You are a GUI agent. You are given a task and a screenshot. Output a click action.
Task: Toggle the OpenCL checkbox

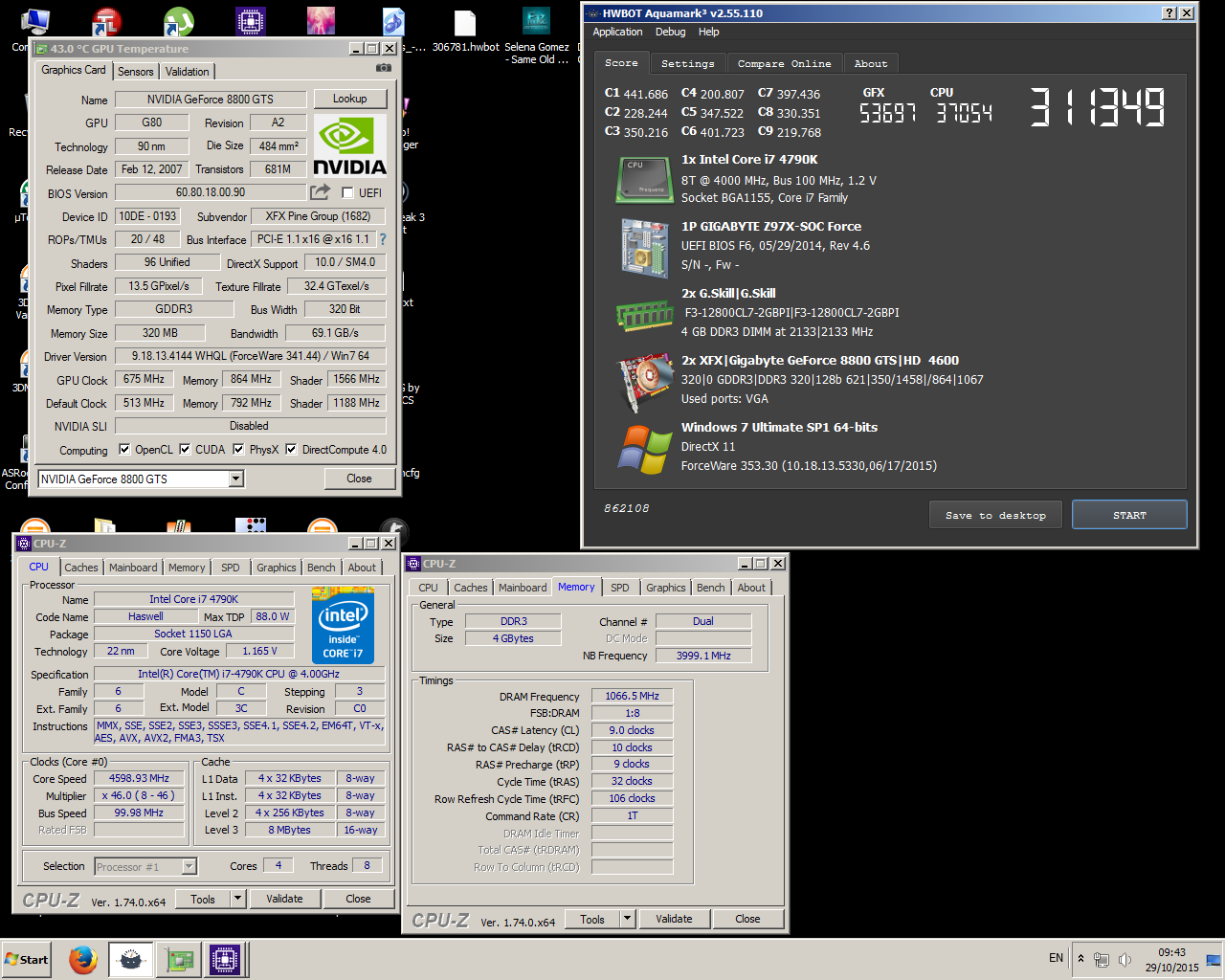pos(123,449)
